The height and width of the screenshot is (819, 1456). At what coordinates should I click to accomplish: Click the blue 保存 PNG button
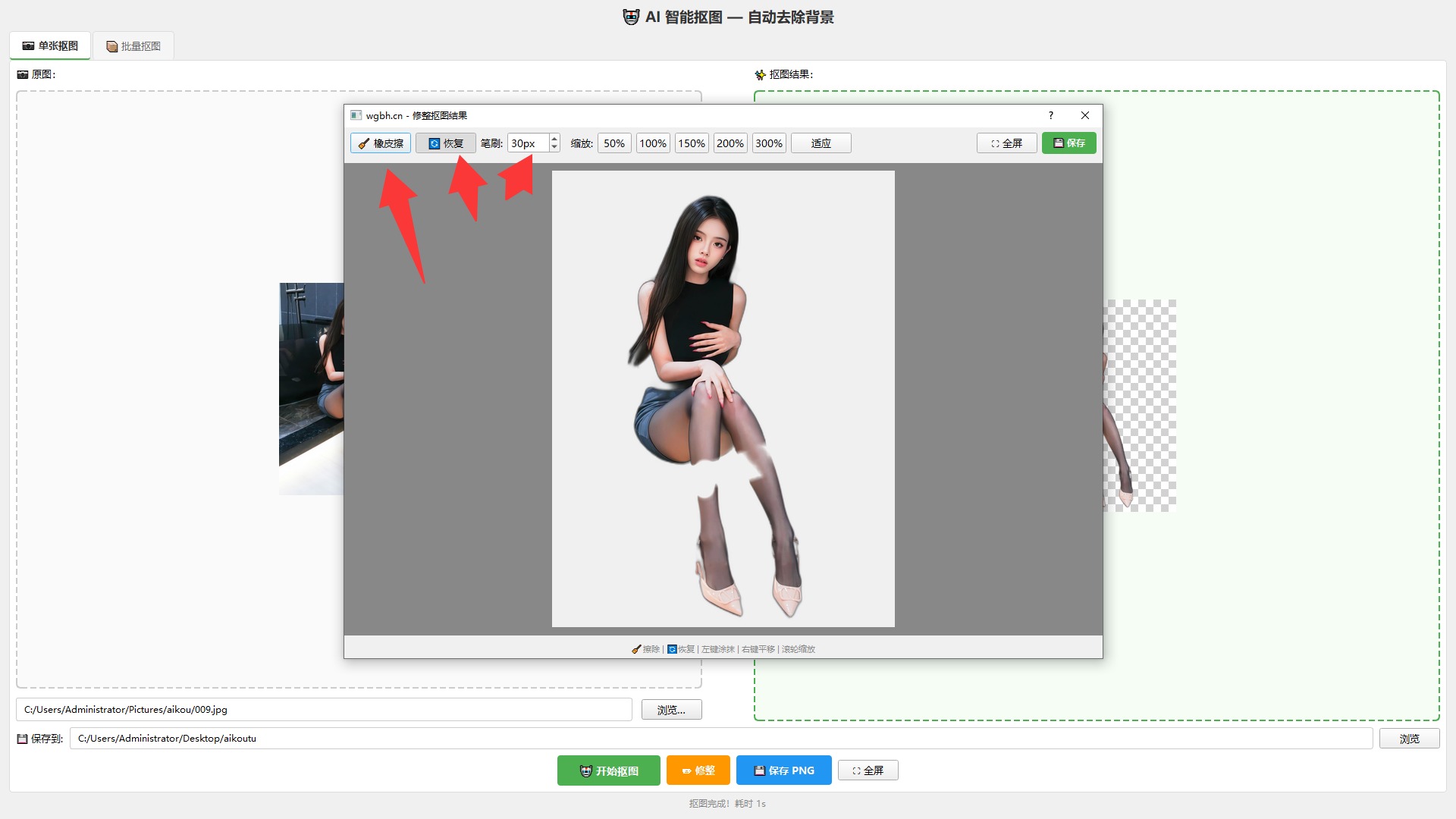click(x=784, y=770)
